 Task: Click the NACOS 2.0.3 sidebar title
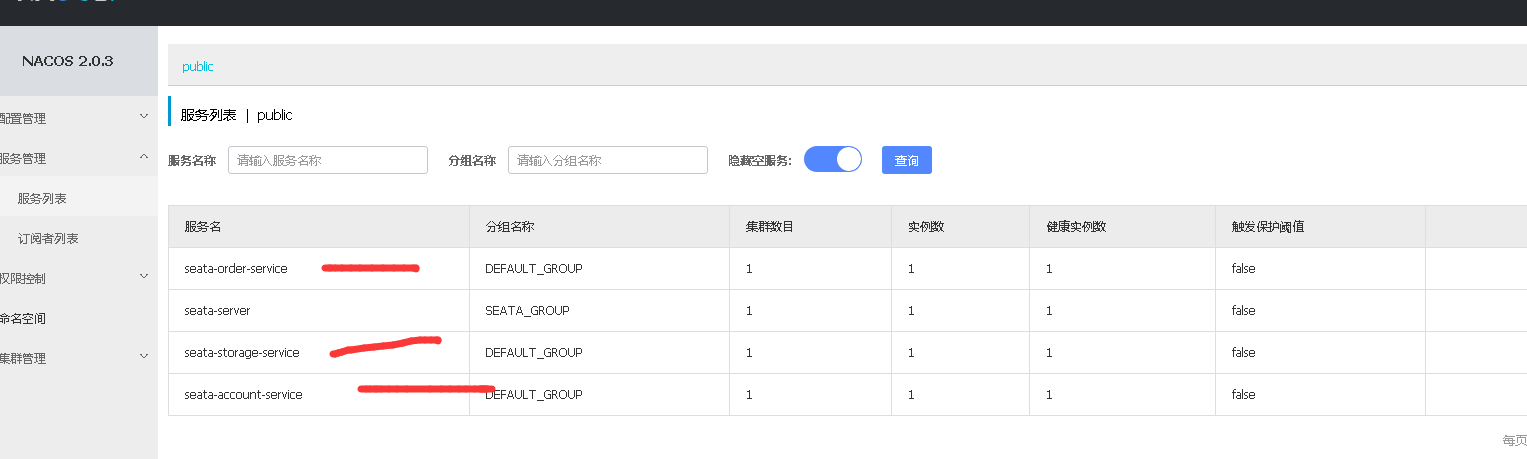tap(68, 61)
